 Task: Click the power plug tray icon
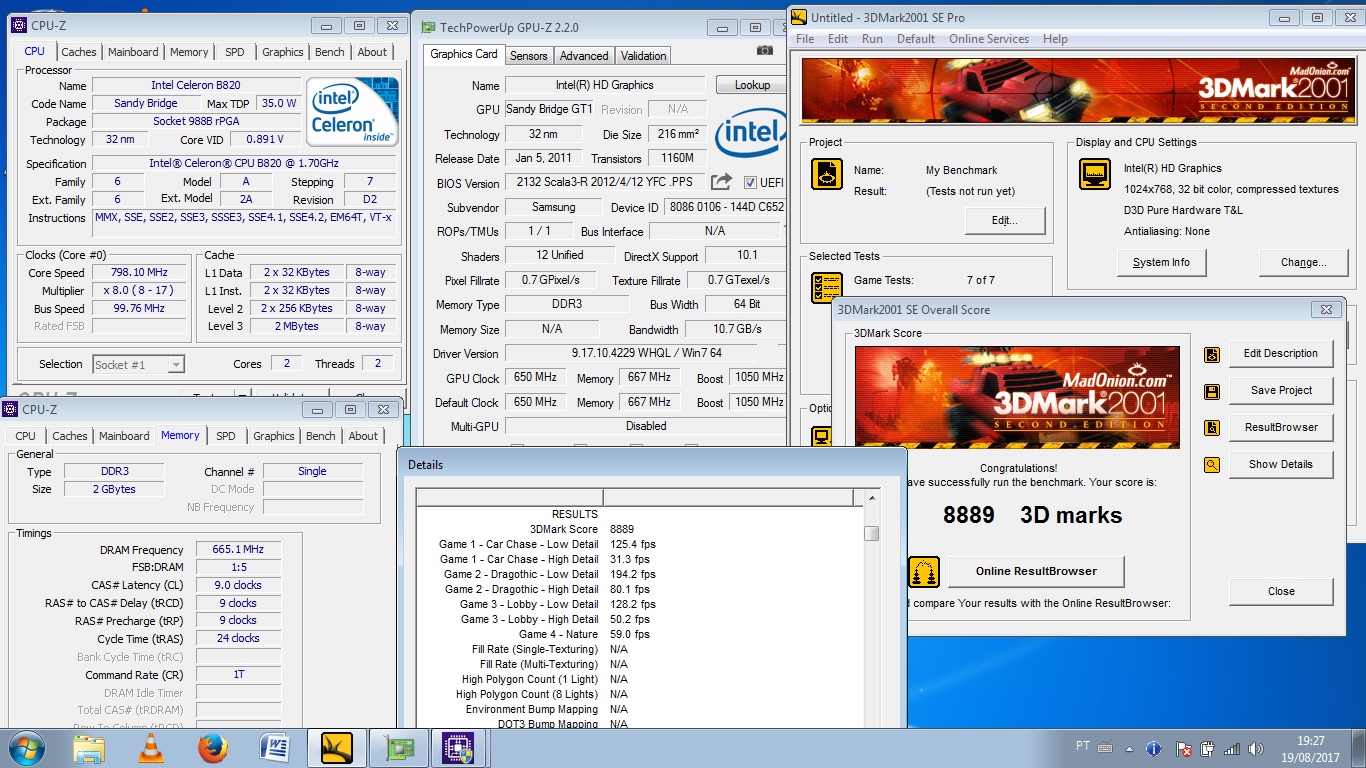pyautogui.click(x=1207, y=748)
